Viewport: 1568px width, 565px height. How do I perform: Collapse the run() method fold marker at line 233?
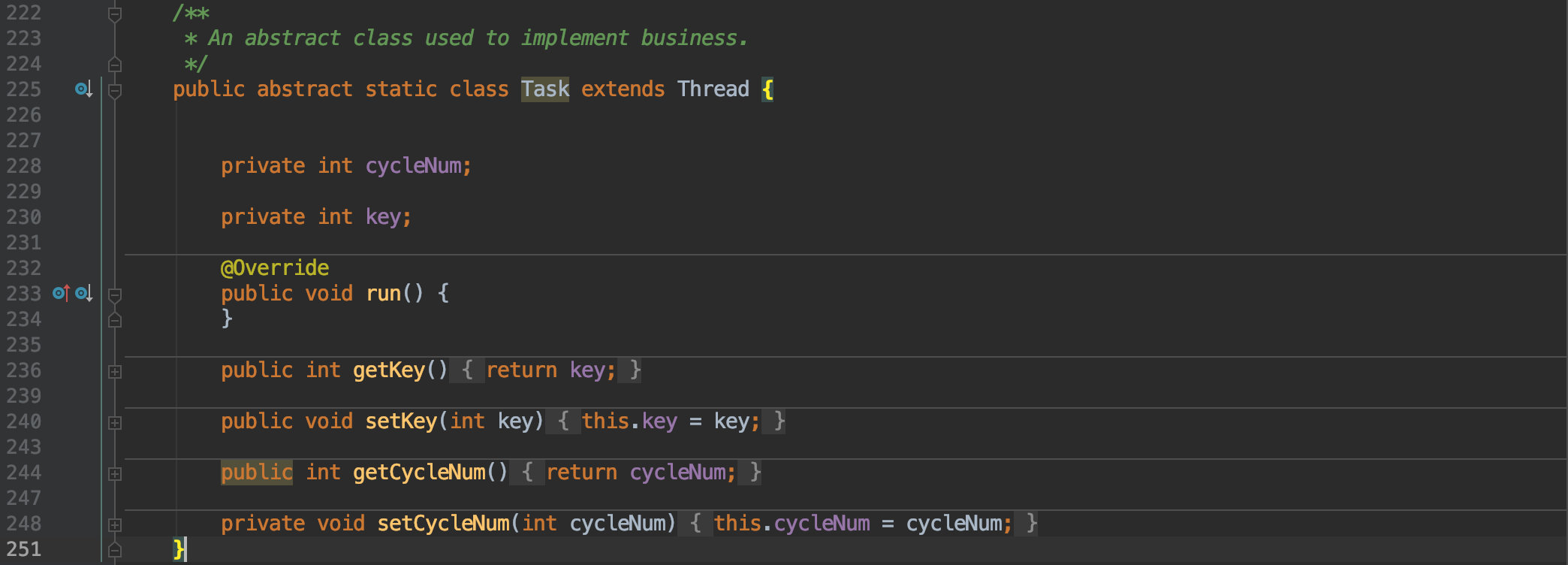point(115,295)
